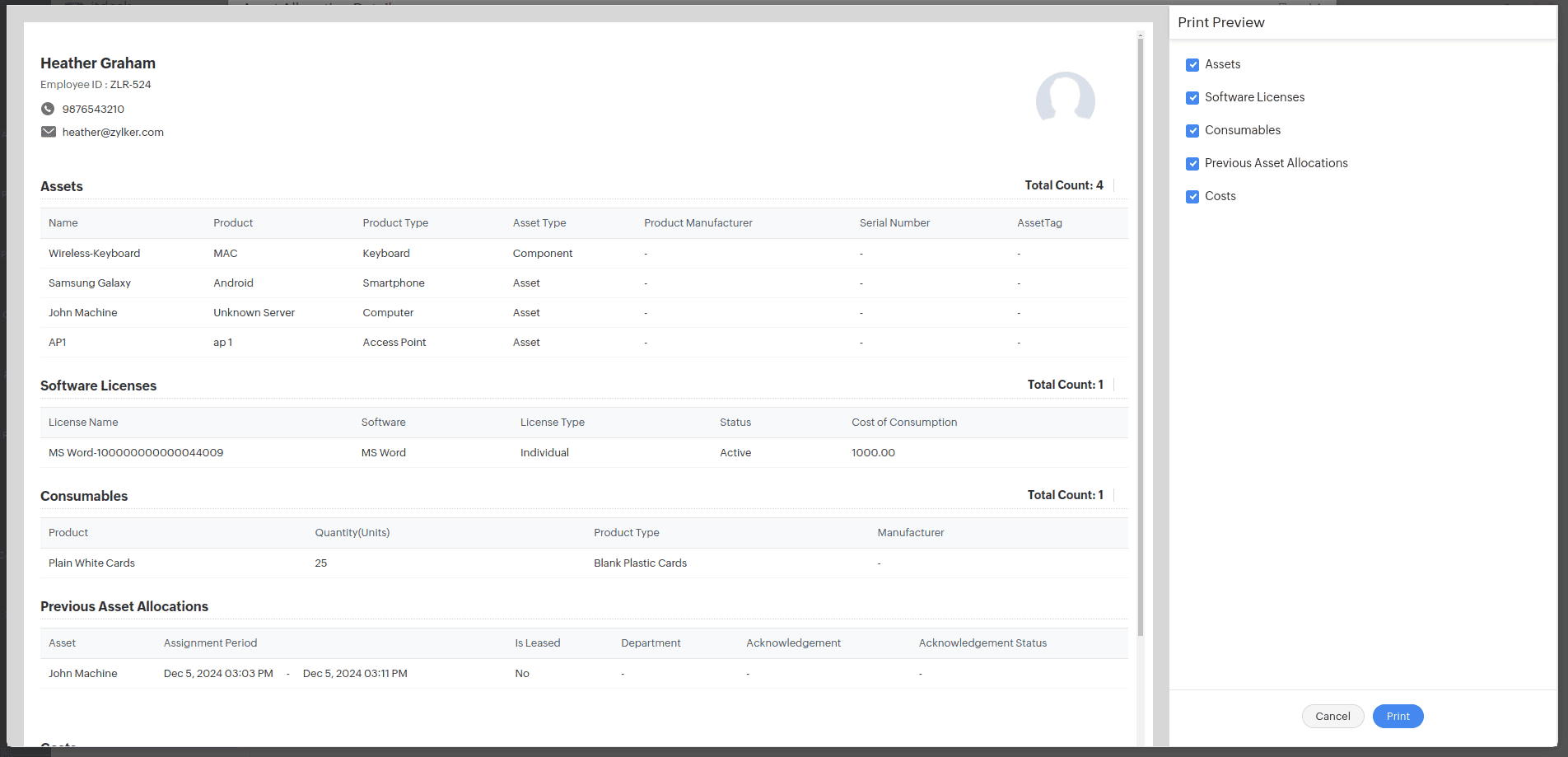Click the Unknown Server product cell
Viewport: 1568px width, 757px height.
[x=254, y=313]
